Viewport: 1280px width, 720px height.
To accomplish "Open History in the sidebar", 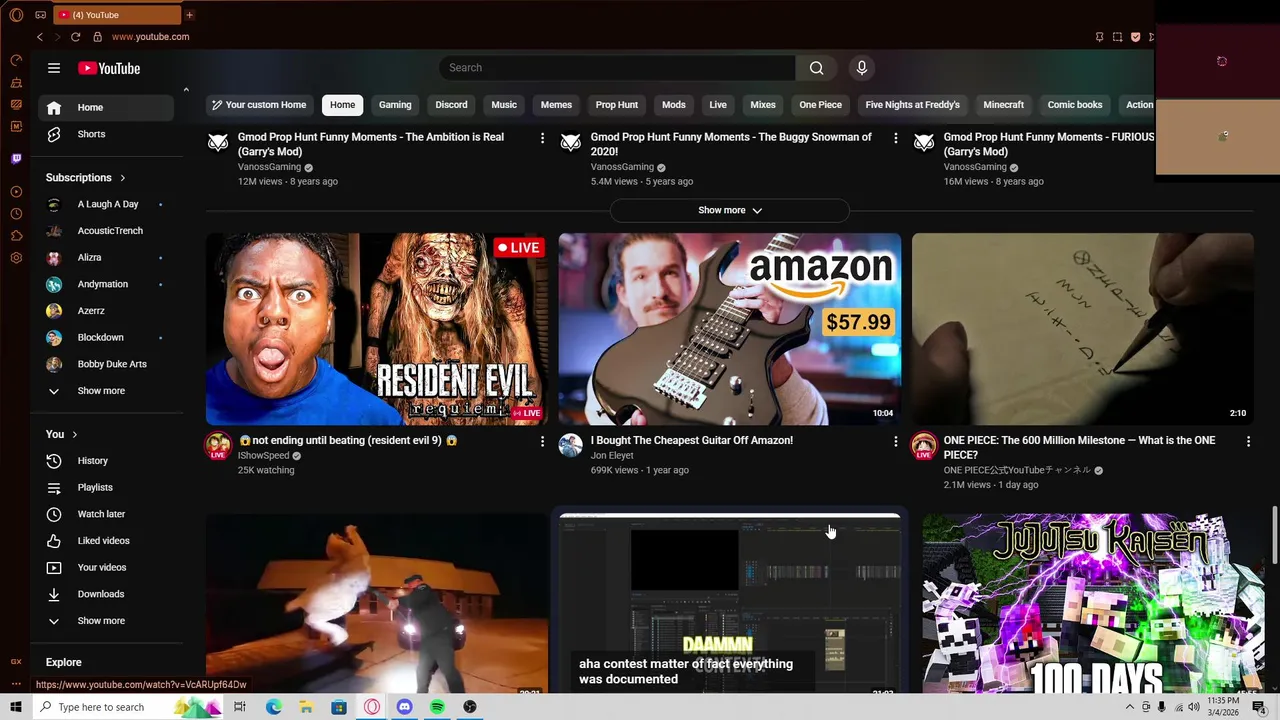I will [x=106, y=461].
